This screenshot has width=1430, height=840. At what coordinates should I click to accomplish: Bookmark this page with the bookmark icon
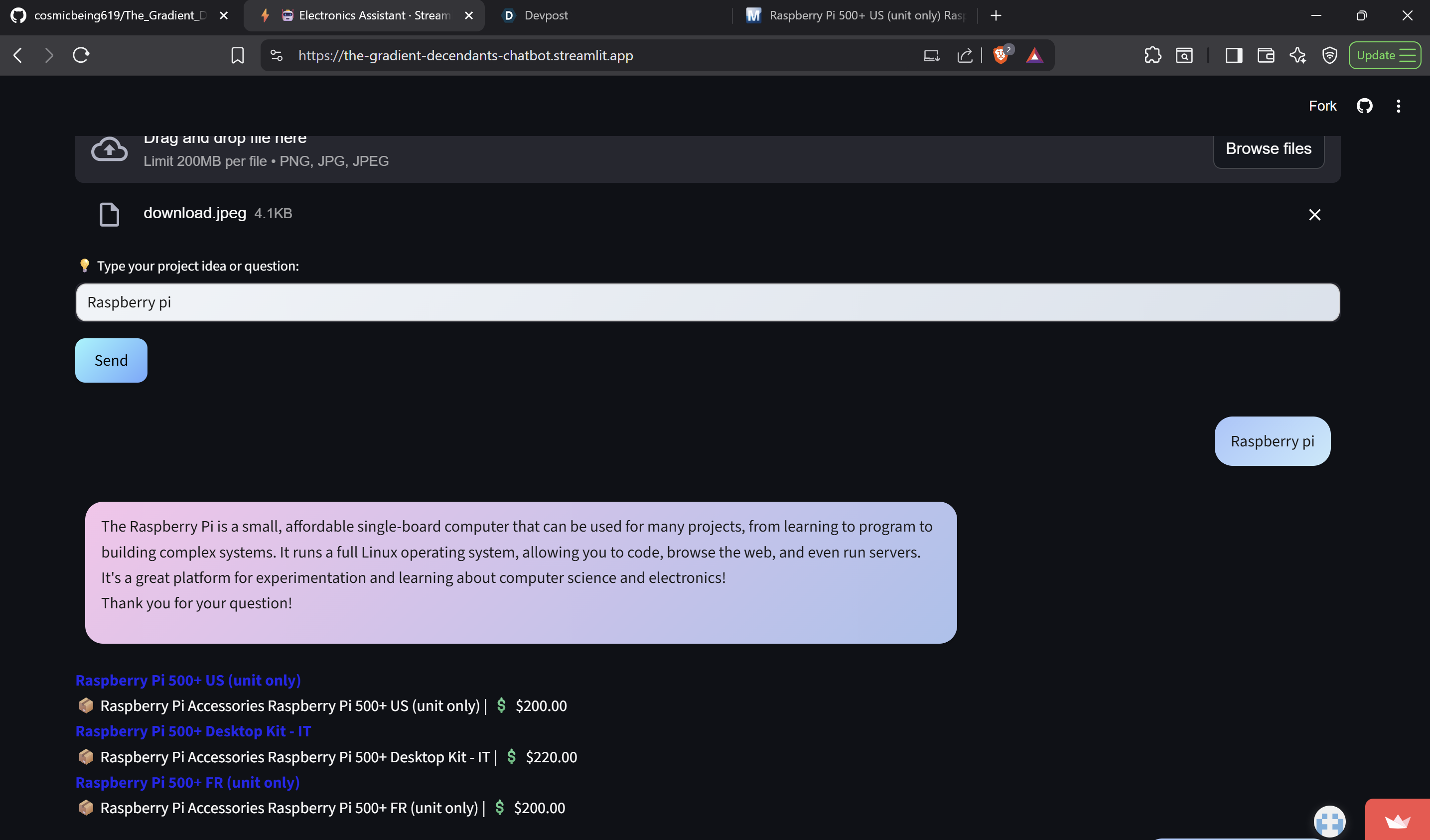point(237,56)
